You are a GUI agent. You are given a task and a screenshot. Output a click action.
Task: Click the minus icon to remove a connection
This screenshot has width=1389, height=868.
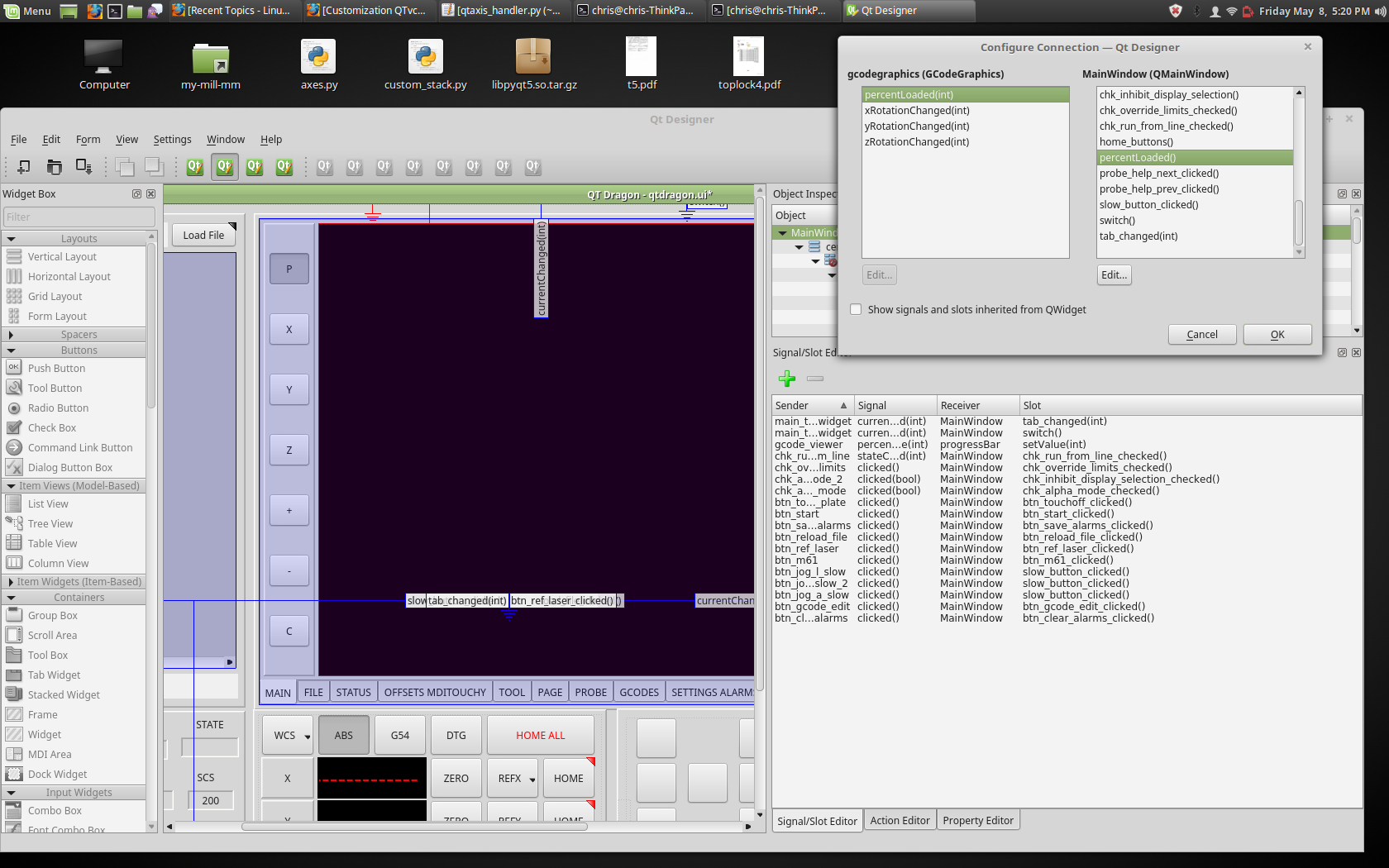point(815,379)
